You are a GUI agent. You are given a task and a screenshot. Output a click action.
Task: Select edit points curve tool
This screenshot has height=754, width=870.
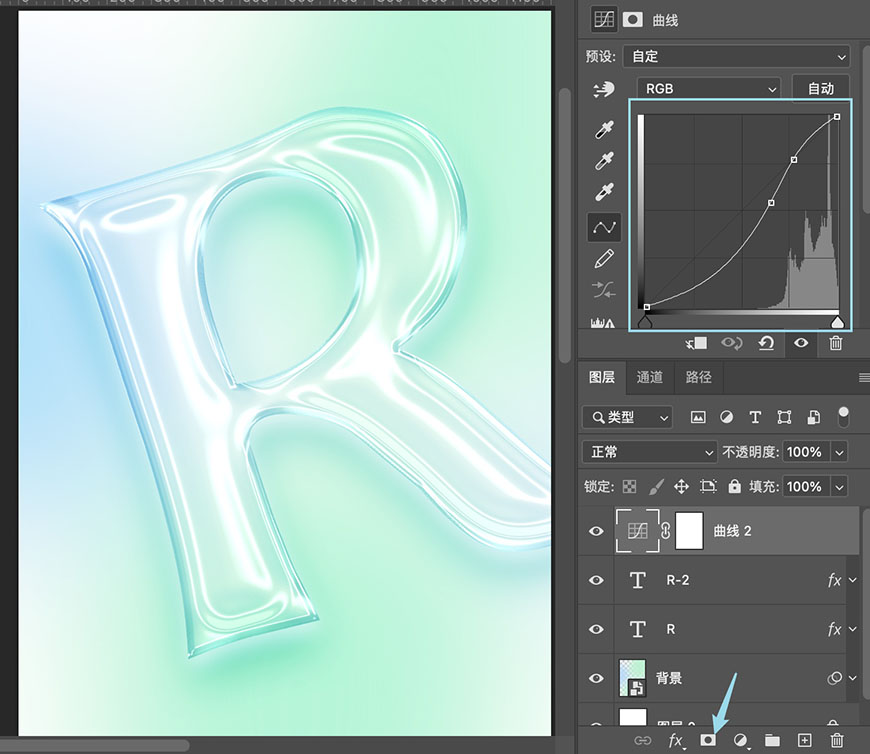[x=604, y=227]
